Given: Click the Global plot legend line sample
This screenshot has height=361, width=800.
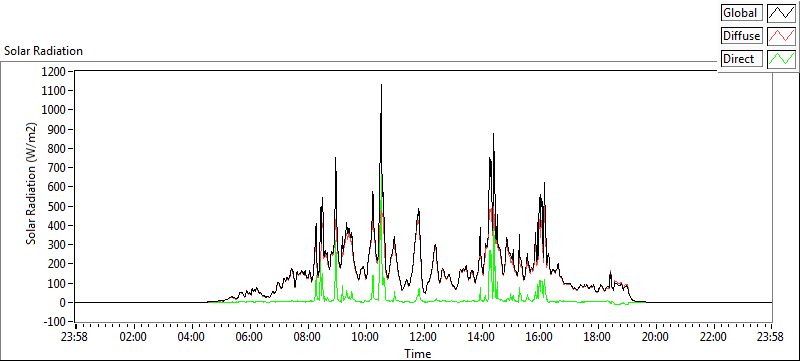Looking at the screenshot, I should point(781,13).
